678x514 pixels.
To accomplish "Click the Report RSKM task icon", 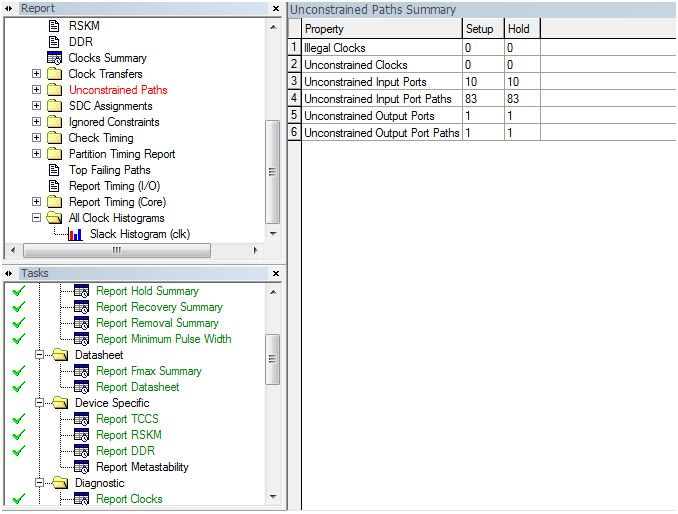I will click(x=81, y=435).
